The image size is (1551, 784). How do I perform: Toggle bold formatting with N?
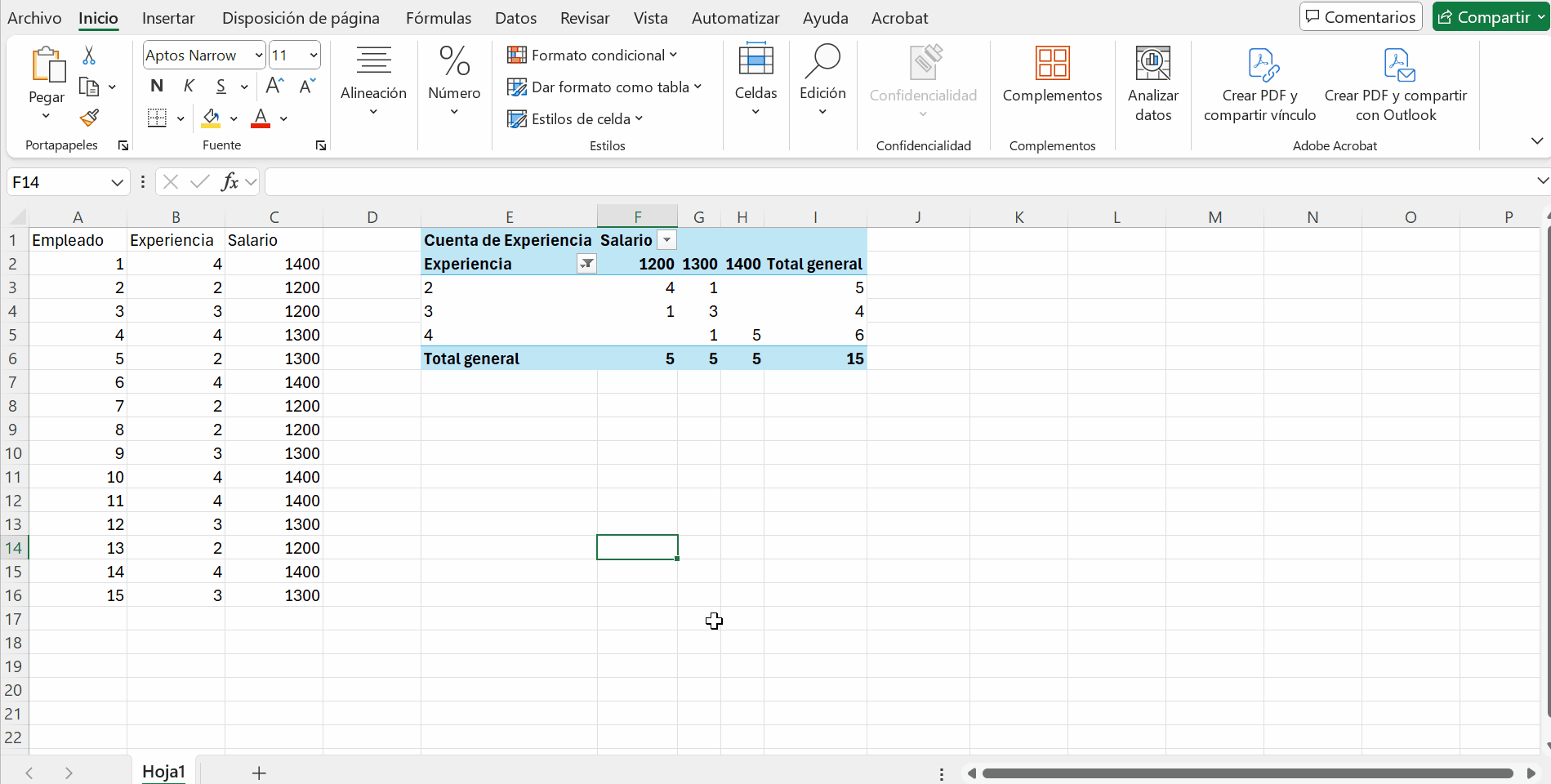point(157,86)
